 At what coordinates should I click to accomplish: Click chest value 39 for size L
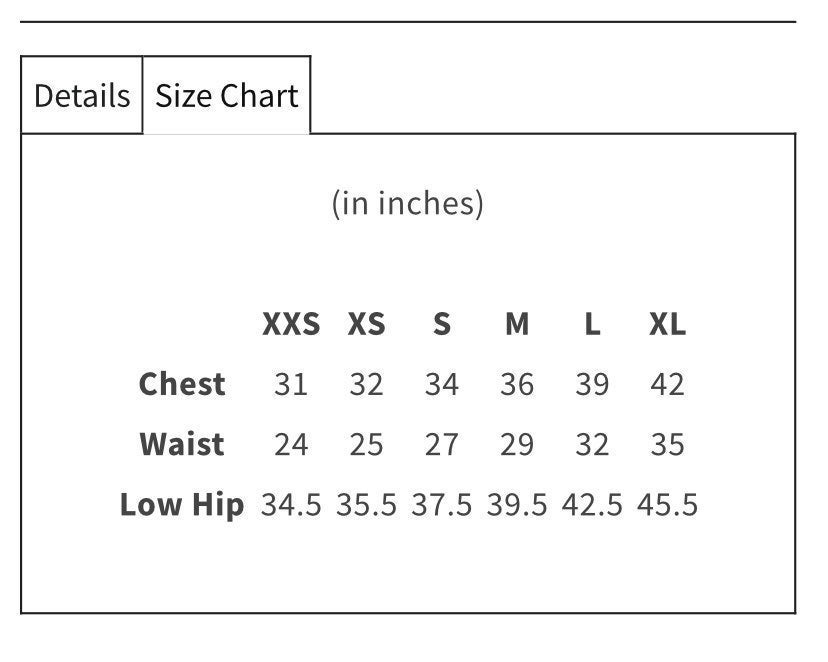point(592,384)
